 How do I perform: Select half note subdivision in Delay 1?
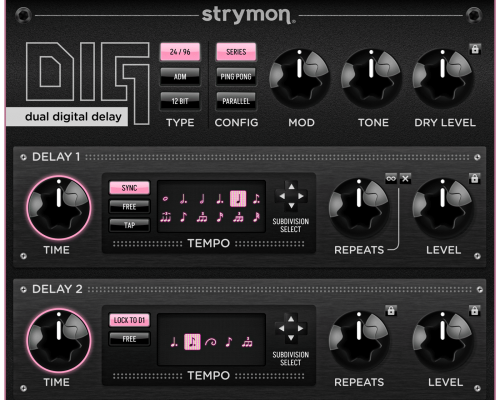202,199
